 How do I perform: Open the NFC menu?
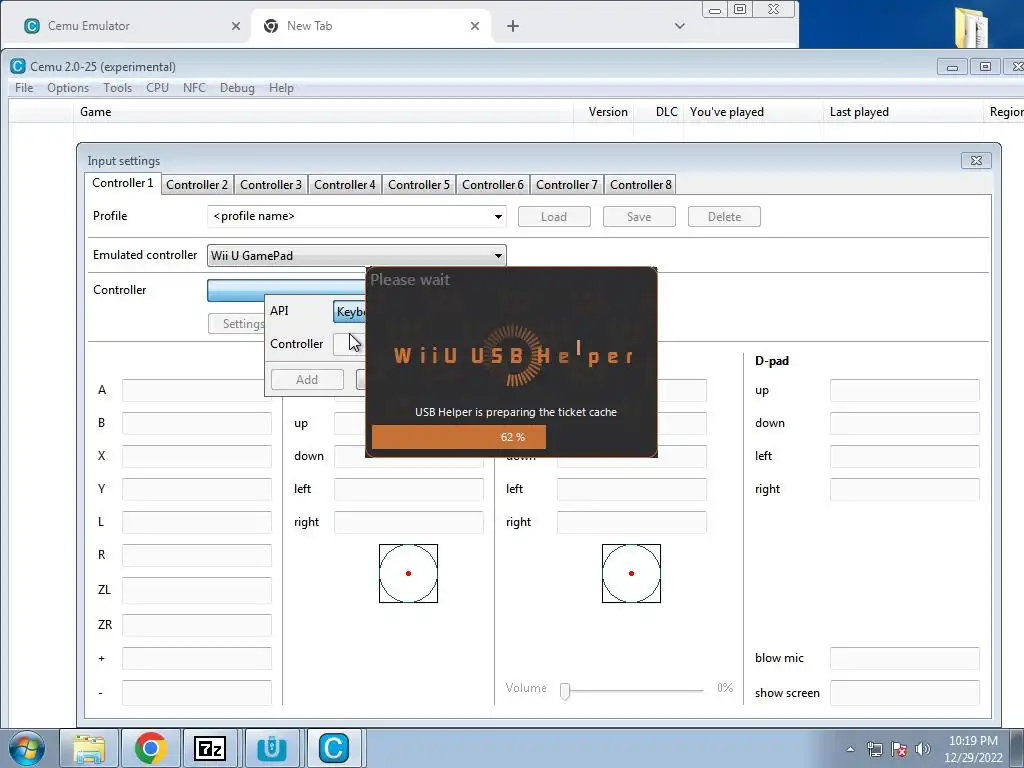195,88
